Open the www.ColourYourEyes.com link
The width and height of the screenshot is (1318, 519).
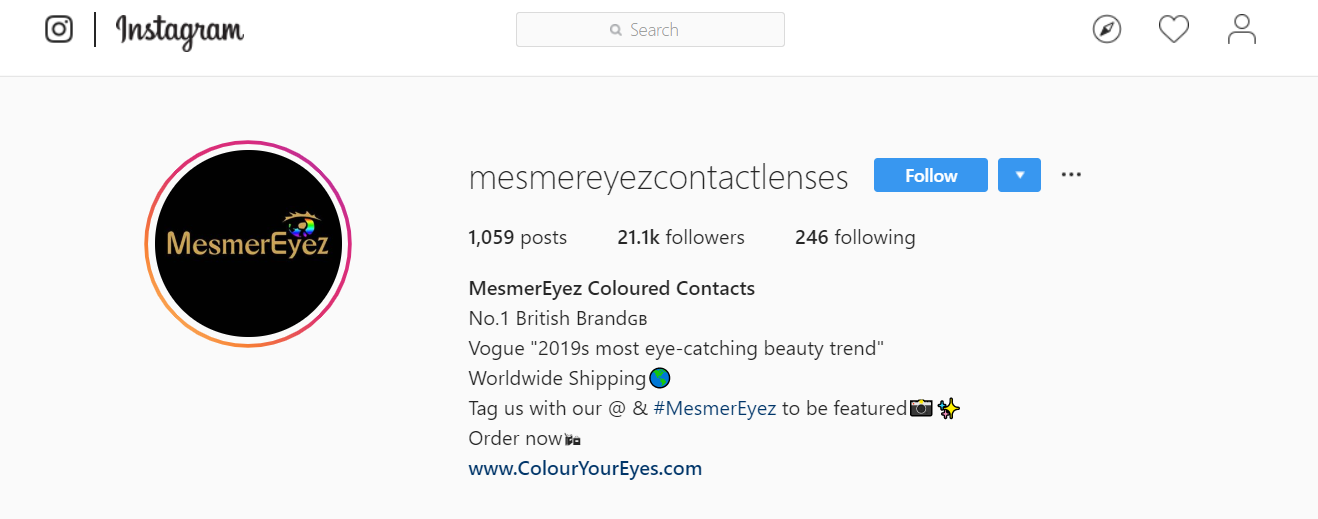[585, 468]
